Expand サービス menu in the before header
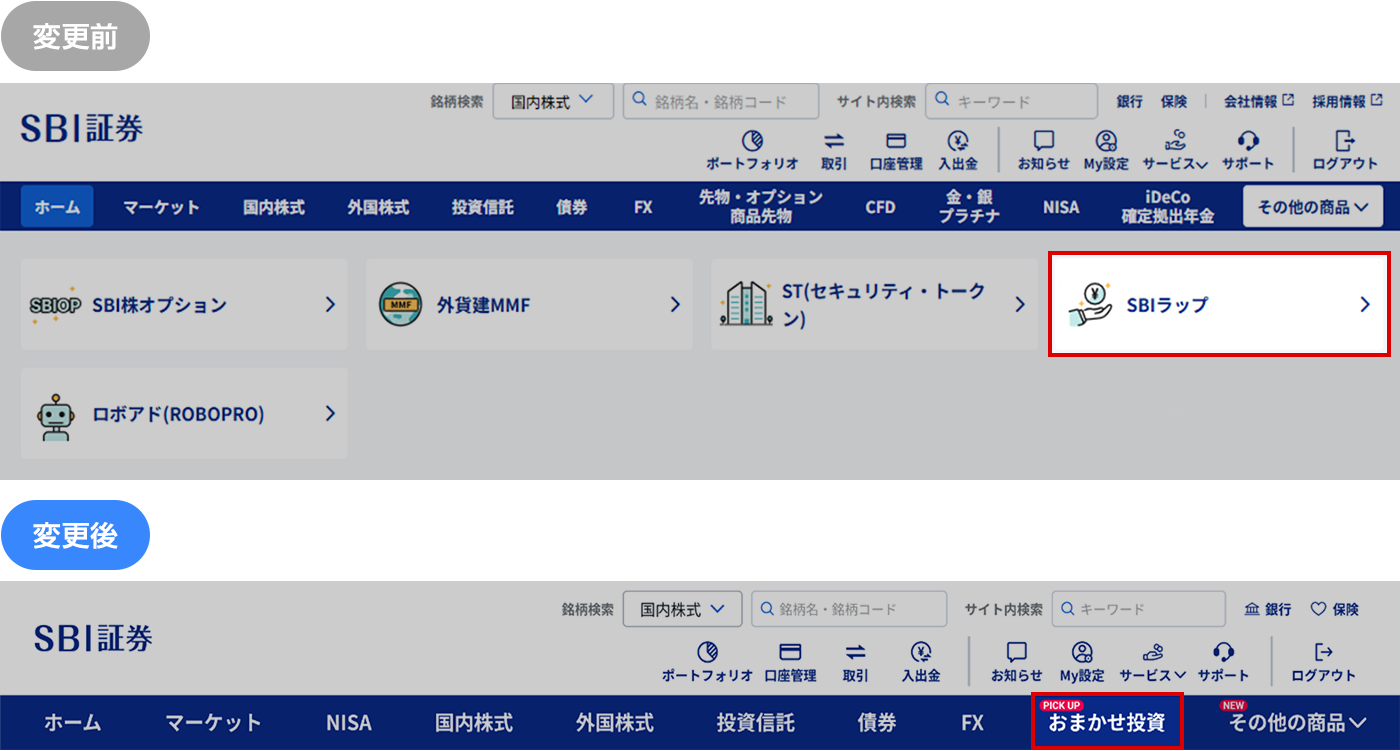The width and height of the screenshot is (1400, 751). 1175,151
